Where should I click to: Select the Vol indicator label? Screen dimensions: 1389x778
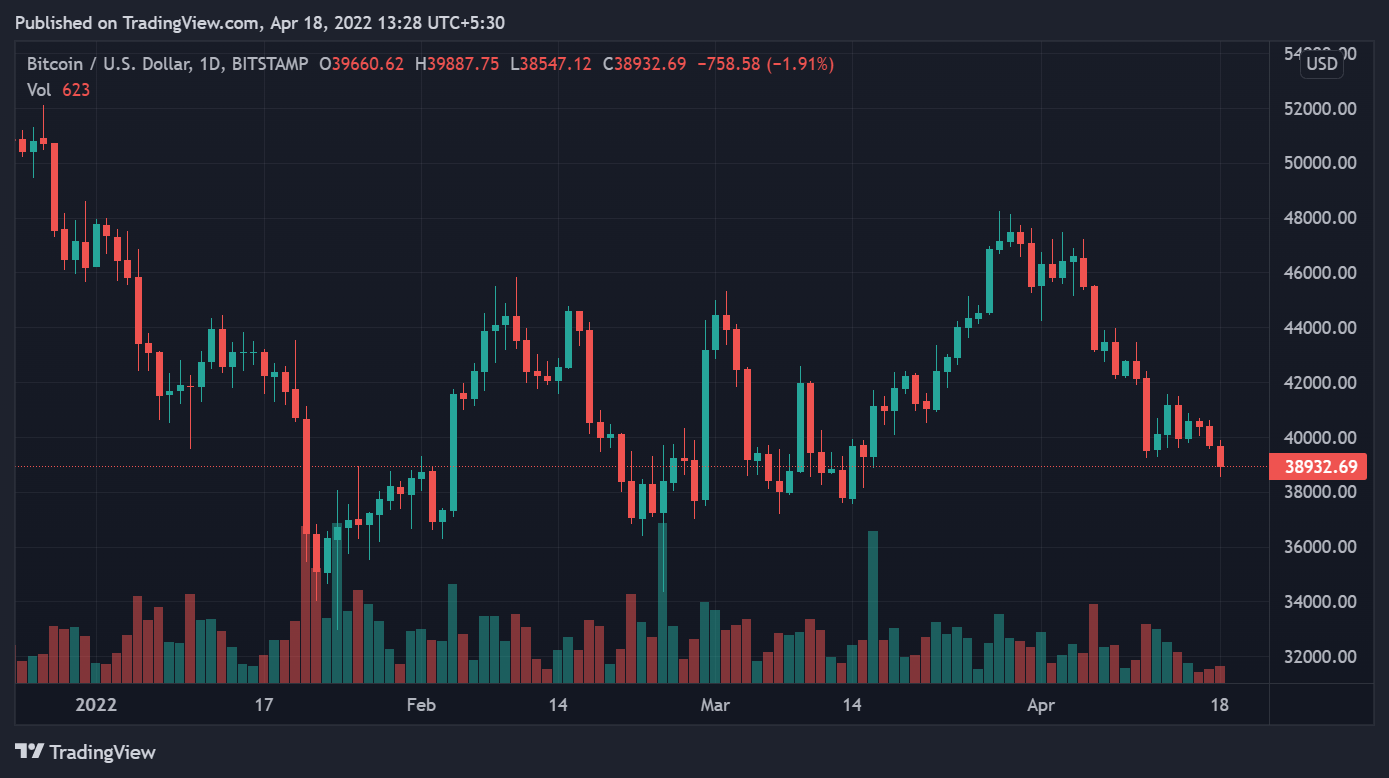pyautogui.click(x=39, y=90)
